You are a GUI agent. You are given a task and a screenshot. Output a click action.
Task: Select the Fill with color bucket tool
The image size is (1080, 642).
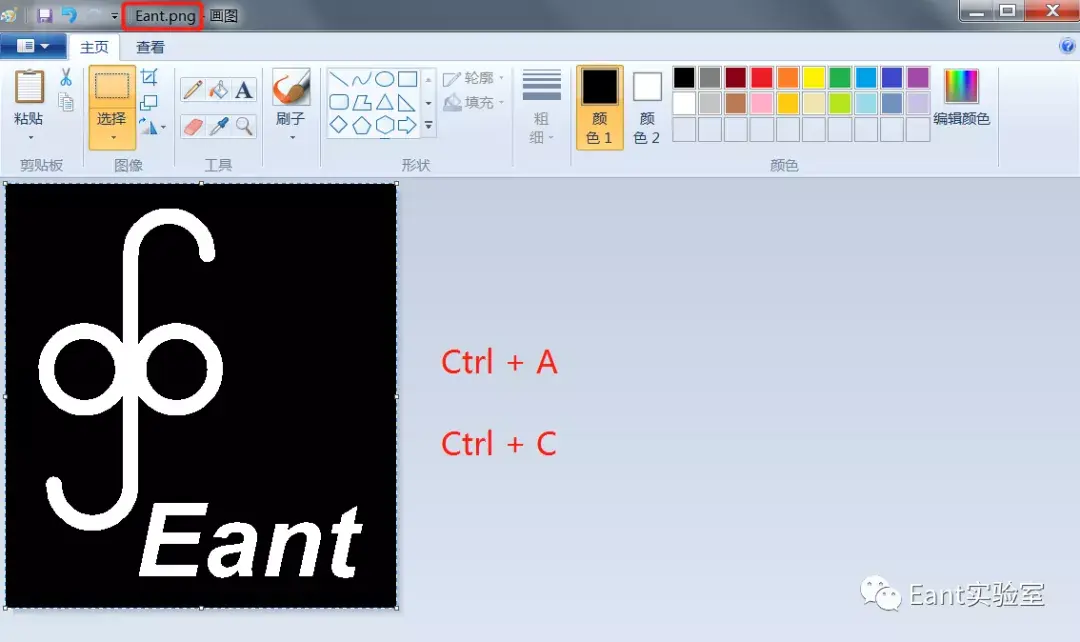[x=218, y=90]
